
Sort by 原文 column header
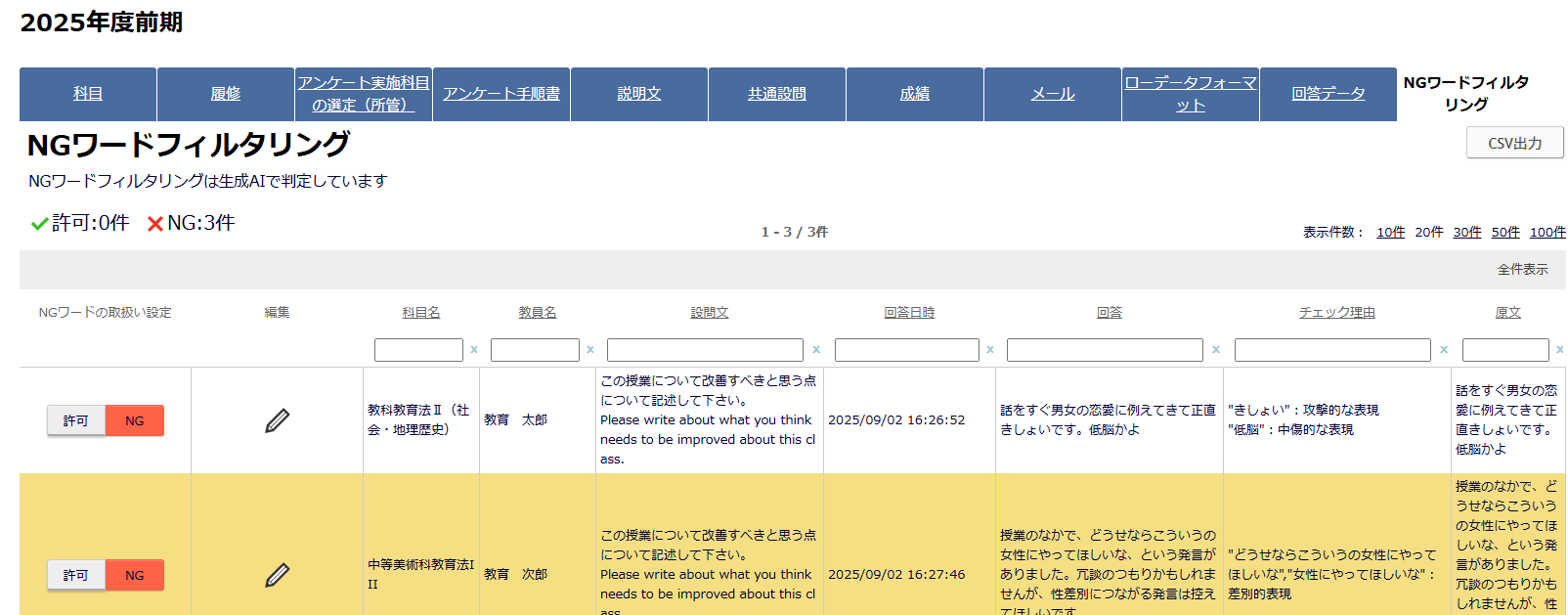(1508, 313)
